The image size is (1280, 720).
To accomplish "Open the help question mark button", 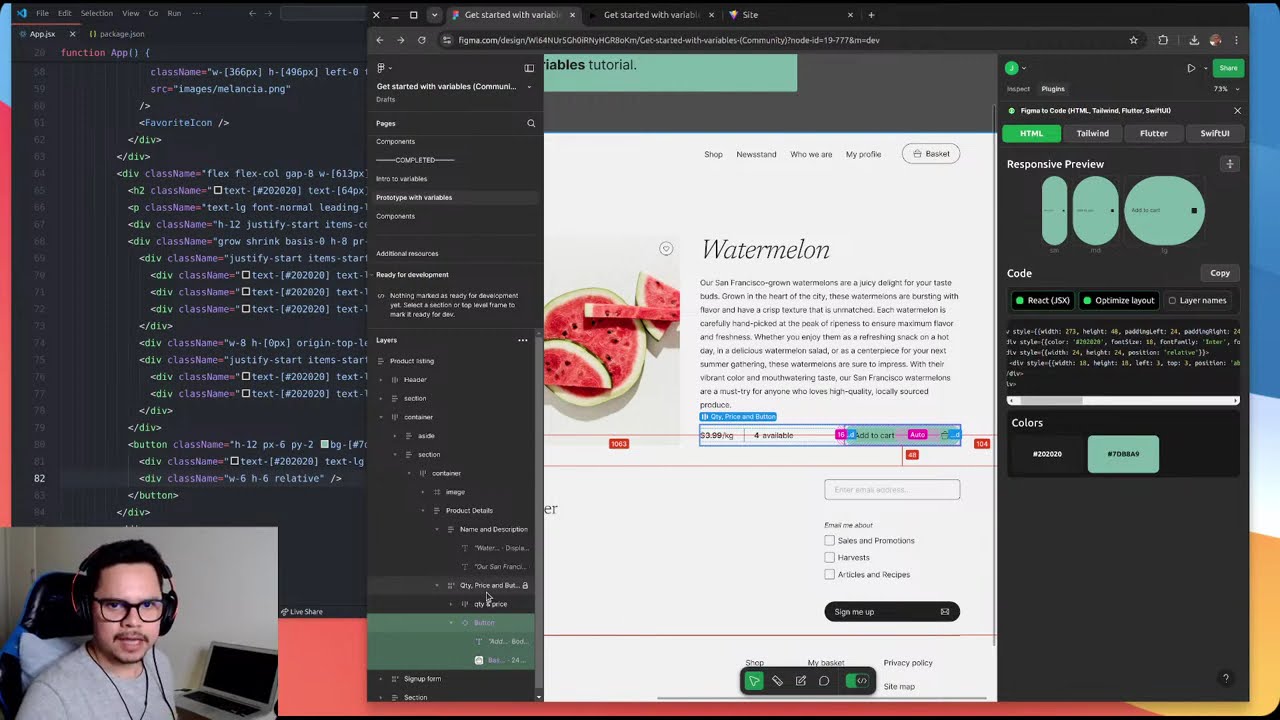I will tap(1225, 679).
